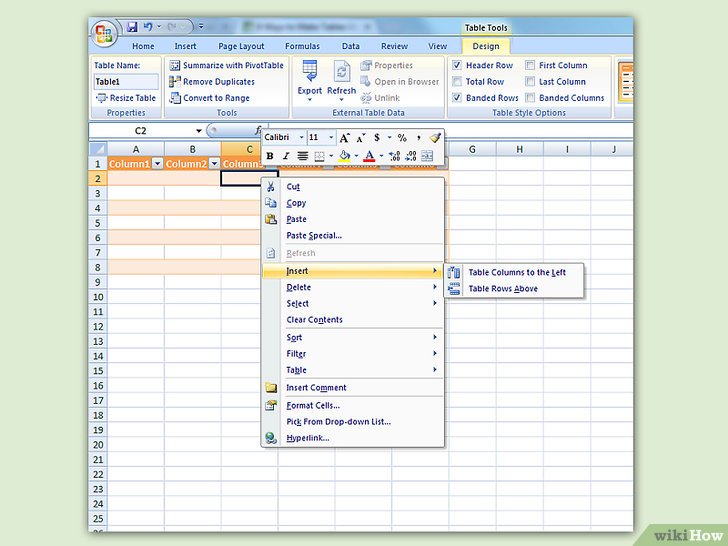Switch to the Page Layout tab
This screenshot has height=546, width=728.
click(241, 46)
